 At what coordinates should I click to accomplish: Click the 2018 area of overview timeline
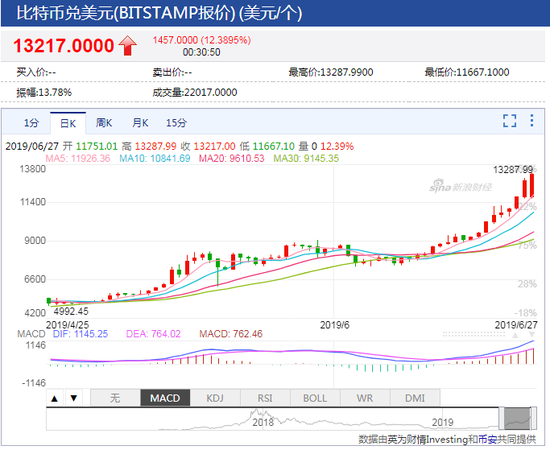coord(263,422)
